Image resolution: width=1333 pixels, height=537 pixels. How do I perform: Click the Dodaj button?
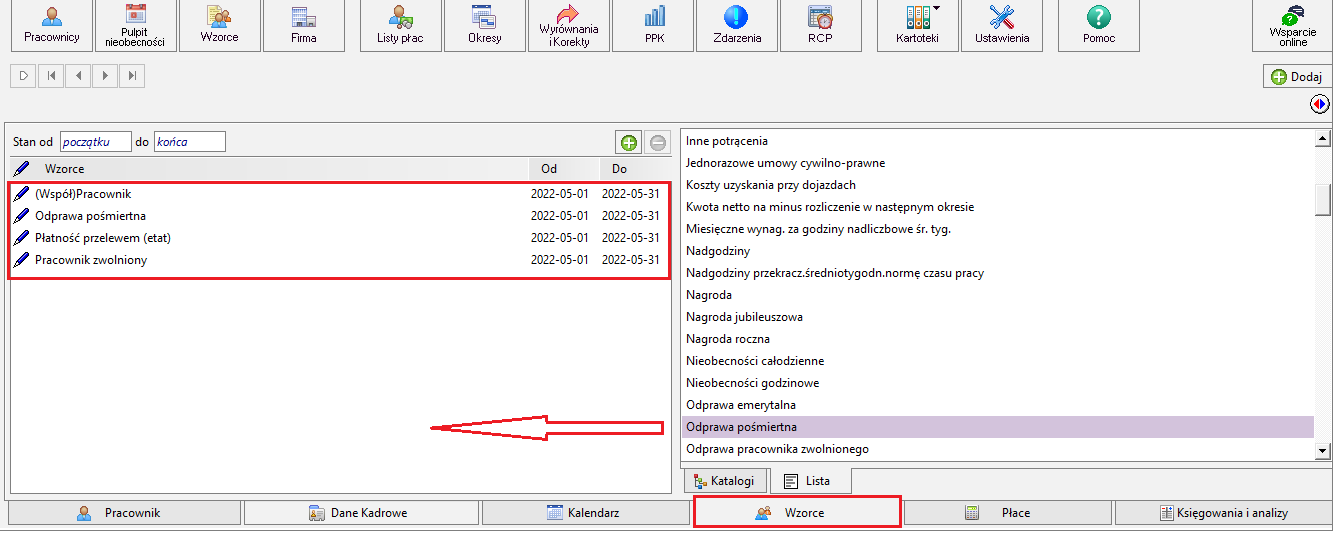click(1295, 77)
